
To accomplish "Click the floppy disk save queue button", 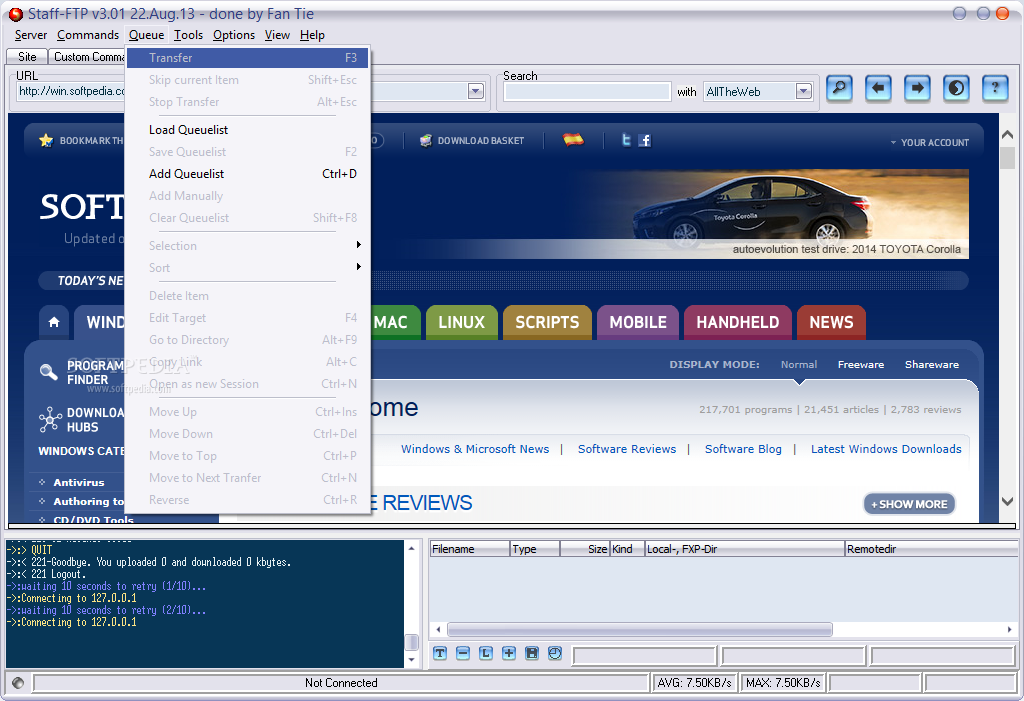I will point(532,653).
